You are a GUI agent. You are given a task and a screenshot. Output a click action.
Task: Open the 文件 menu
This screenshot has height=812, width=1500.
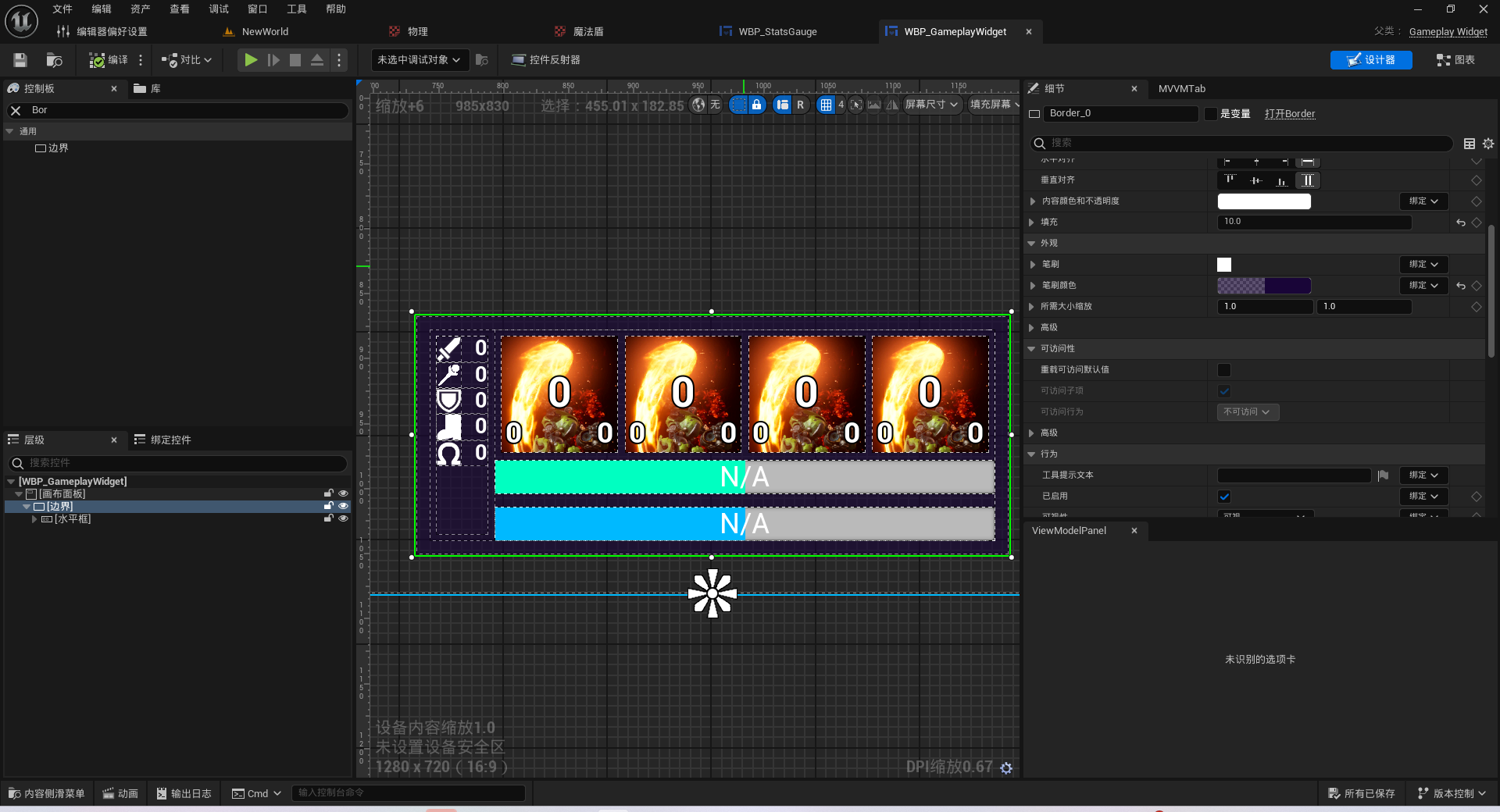[x=62, y=9]
